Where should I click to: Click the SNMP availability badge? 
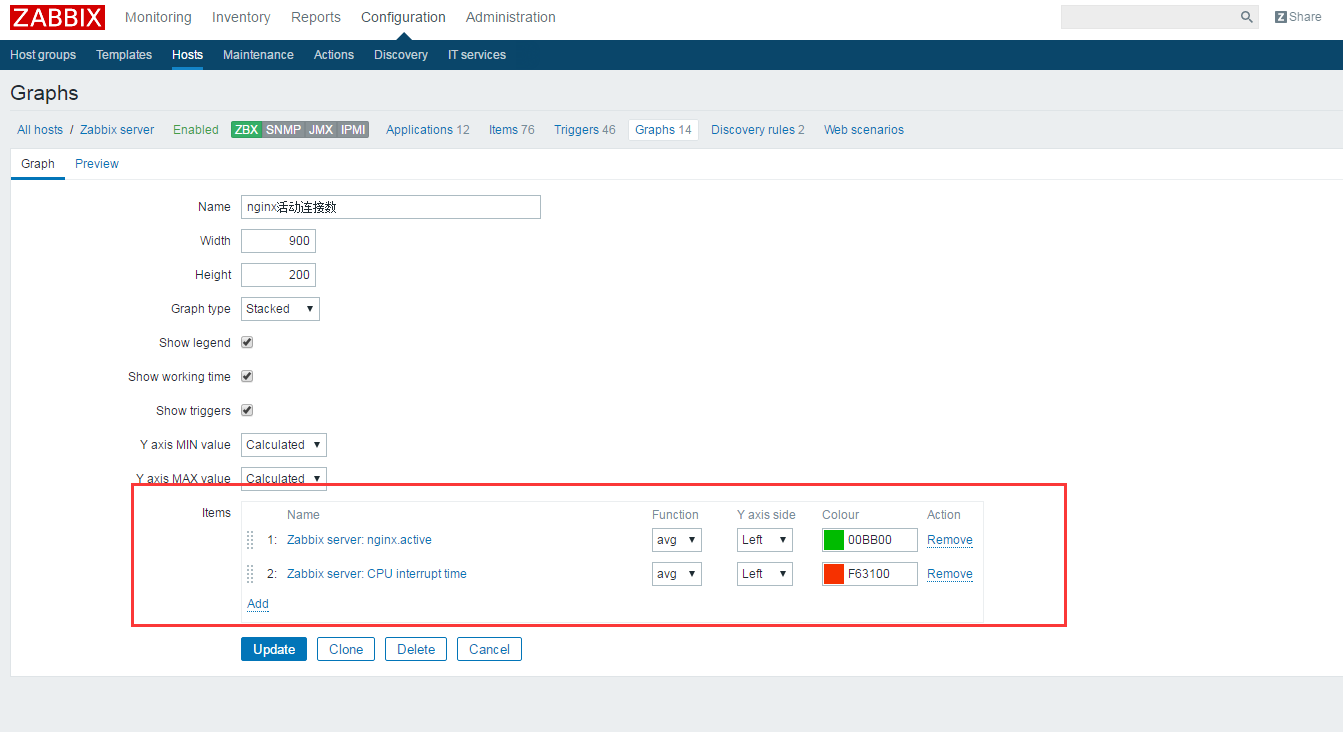(283, 130)
